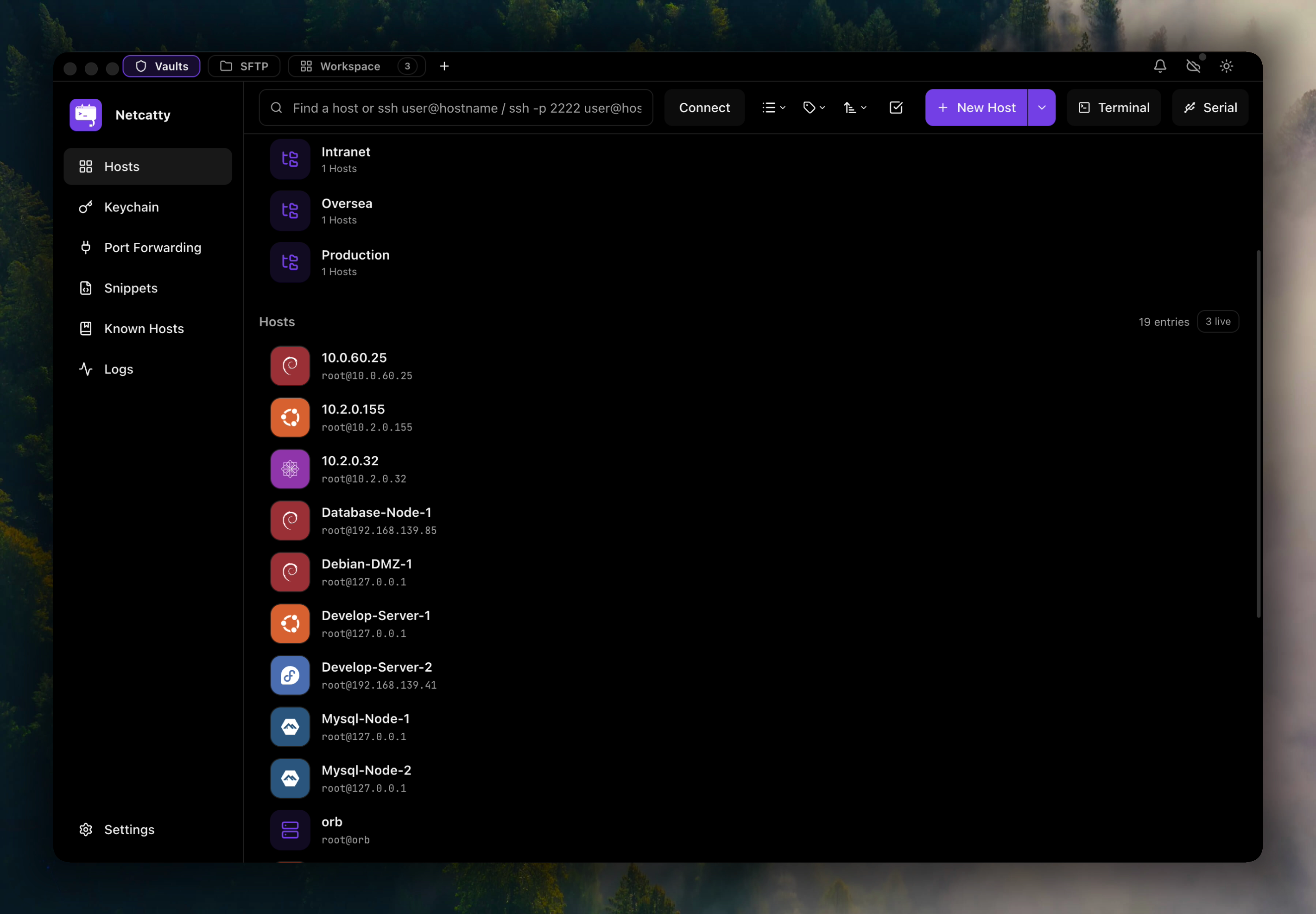Open a local Terminal
Image resolution: width=1316 pixels, height=914 pixels.
coord(1114,108)
